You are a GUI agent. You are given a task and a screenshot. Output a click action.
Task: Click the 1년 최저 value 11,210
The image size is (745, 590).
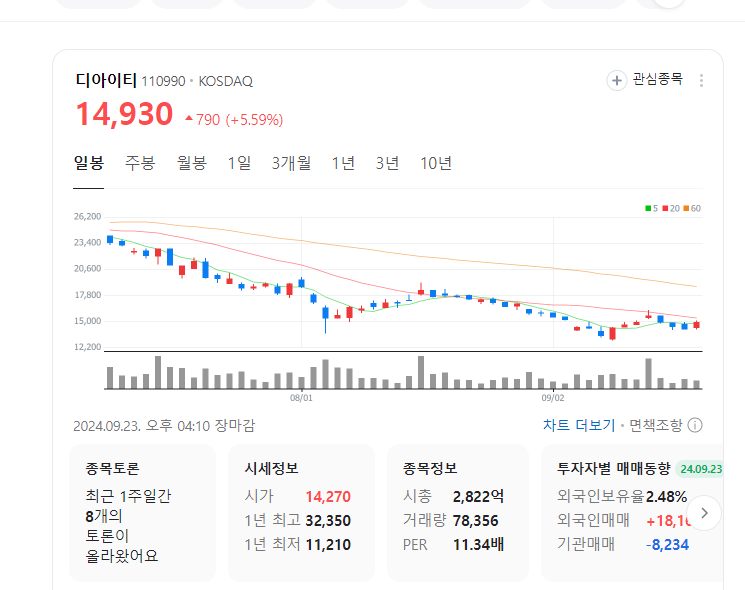328,544
